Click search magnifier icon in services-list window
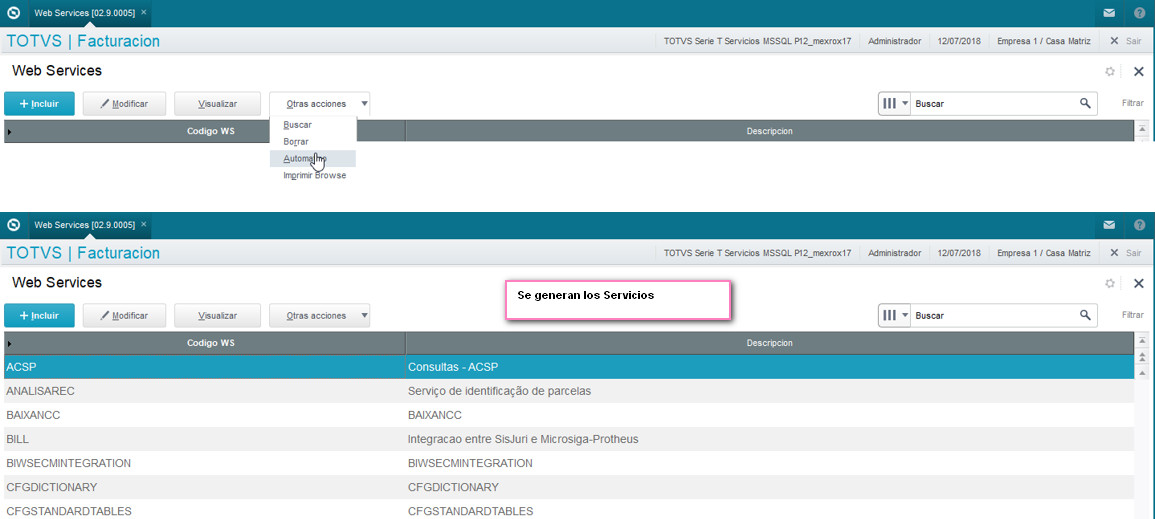1155x519 pixels. [1084, 315]
